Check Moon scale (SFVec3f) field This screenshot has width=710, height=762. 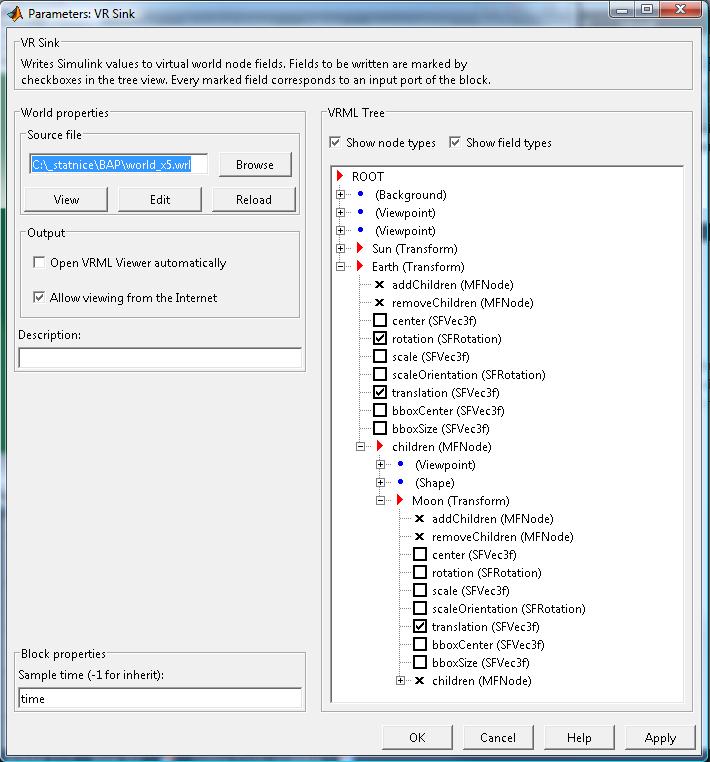coord(420,590)
